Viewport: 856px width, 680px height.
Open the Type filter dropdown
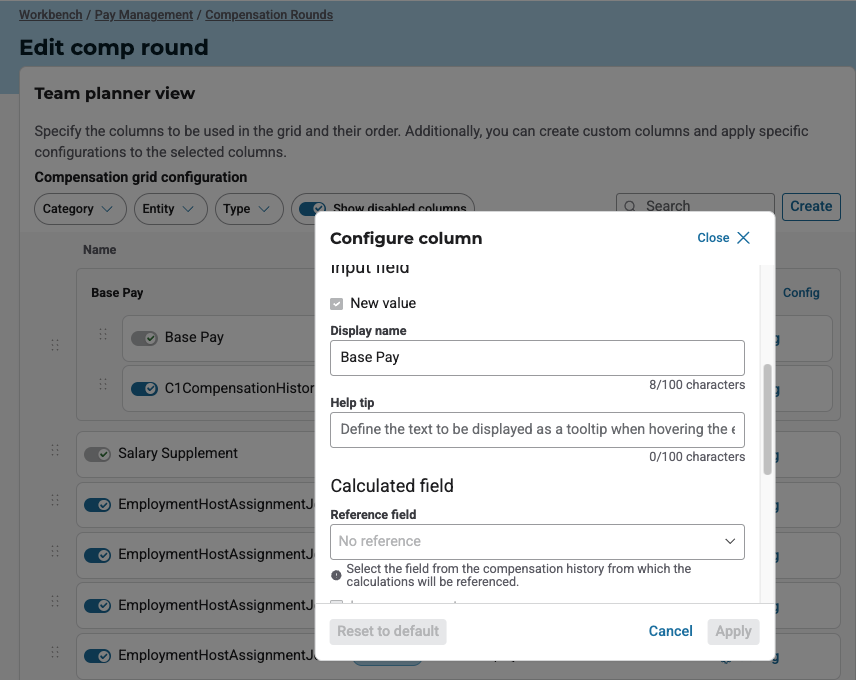pos(248,209)
